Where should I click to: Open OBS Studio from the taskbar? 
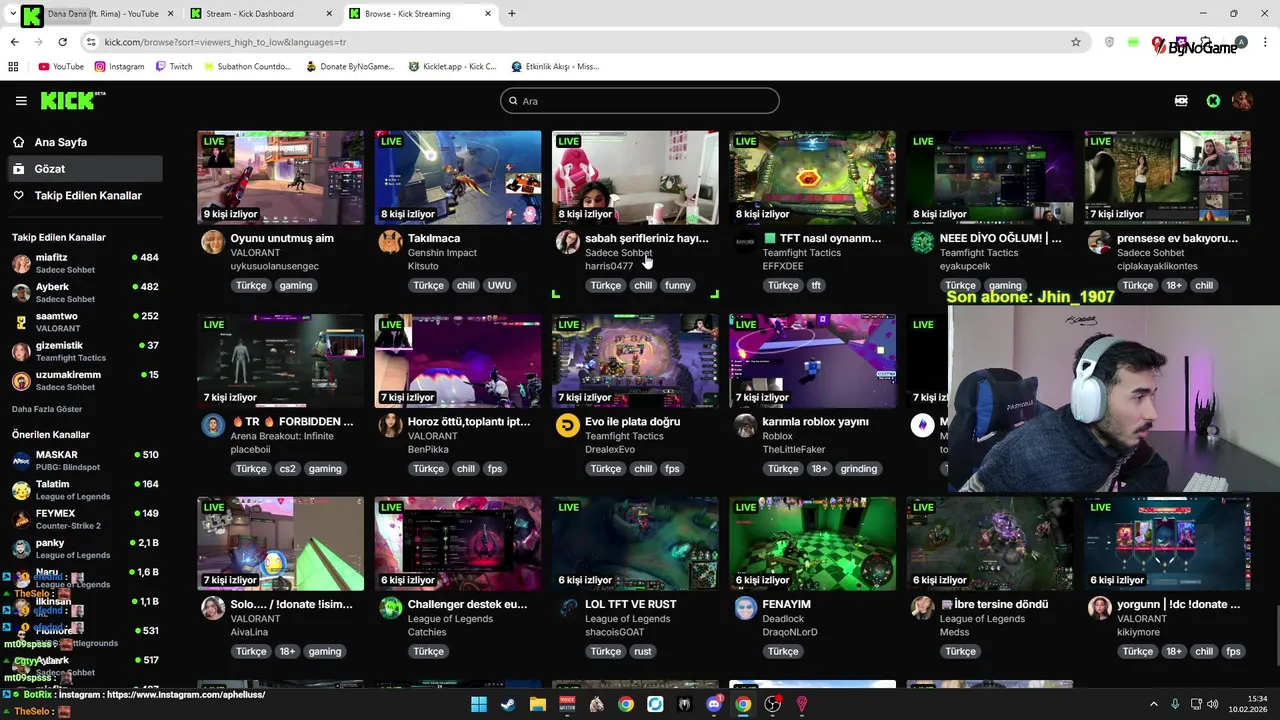click(772, 704)
